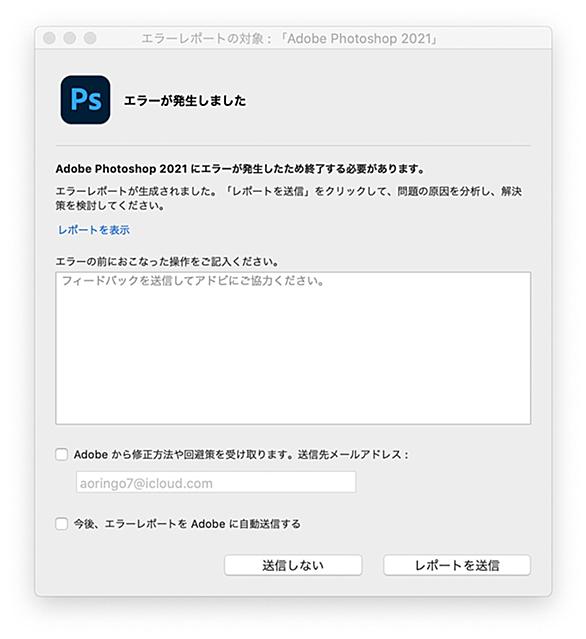Open the レポートを表示 link

[x=94, y=230]
